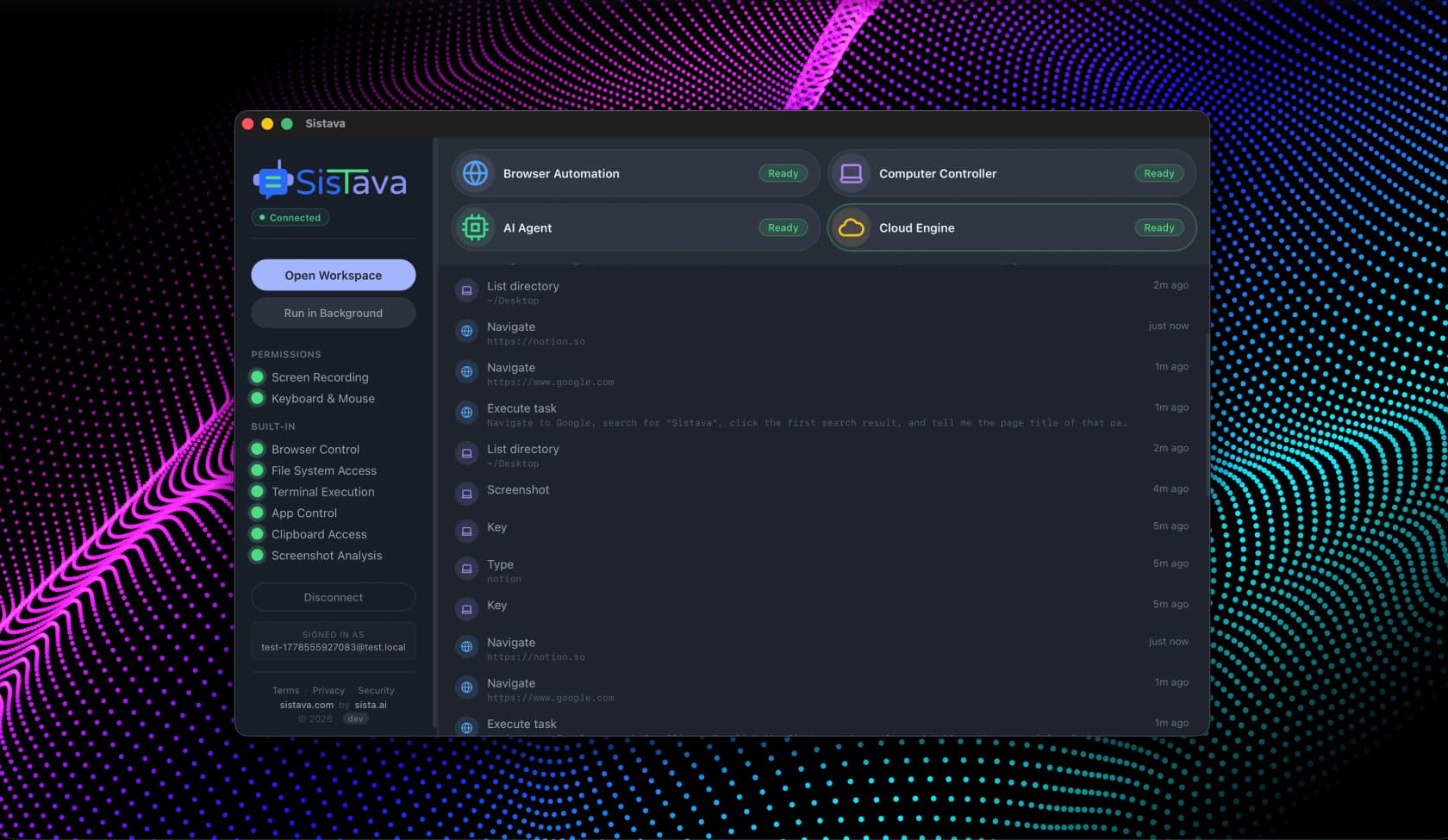Viewport: 1448px width, 840px height.
Task: Toggle the Clipboard Access indicator
Action: coord(257,534)
